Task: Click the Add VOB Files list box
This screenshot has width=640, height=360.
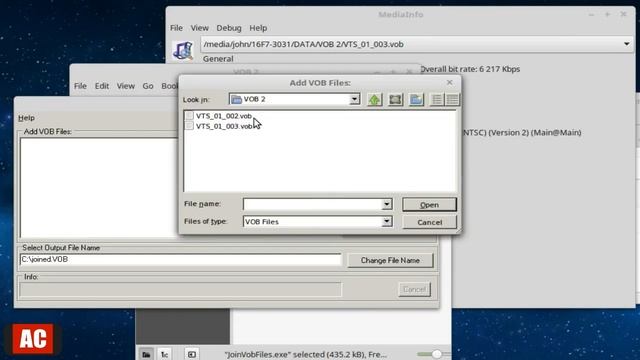Action: [99, 188]
